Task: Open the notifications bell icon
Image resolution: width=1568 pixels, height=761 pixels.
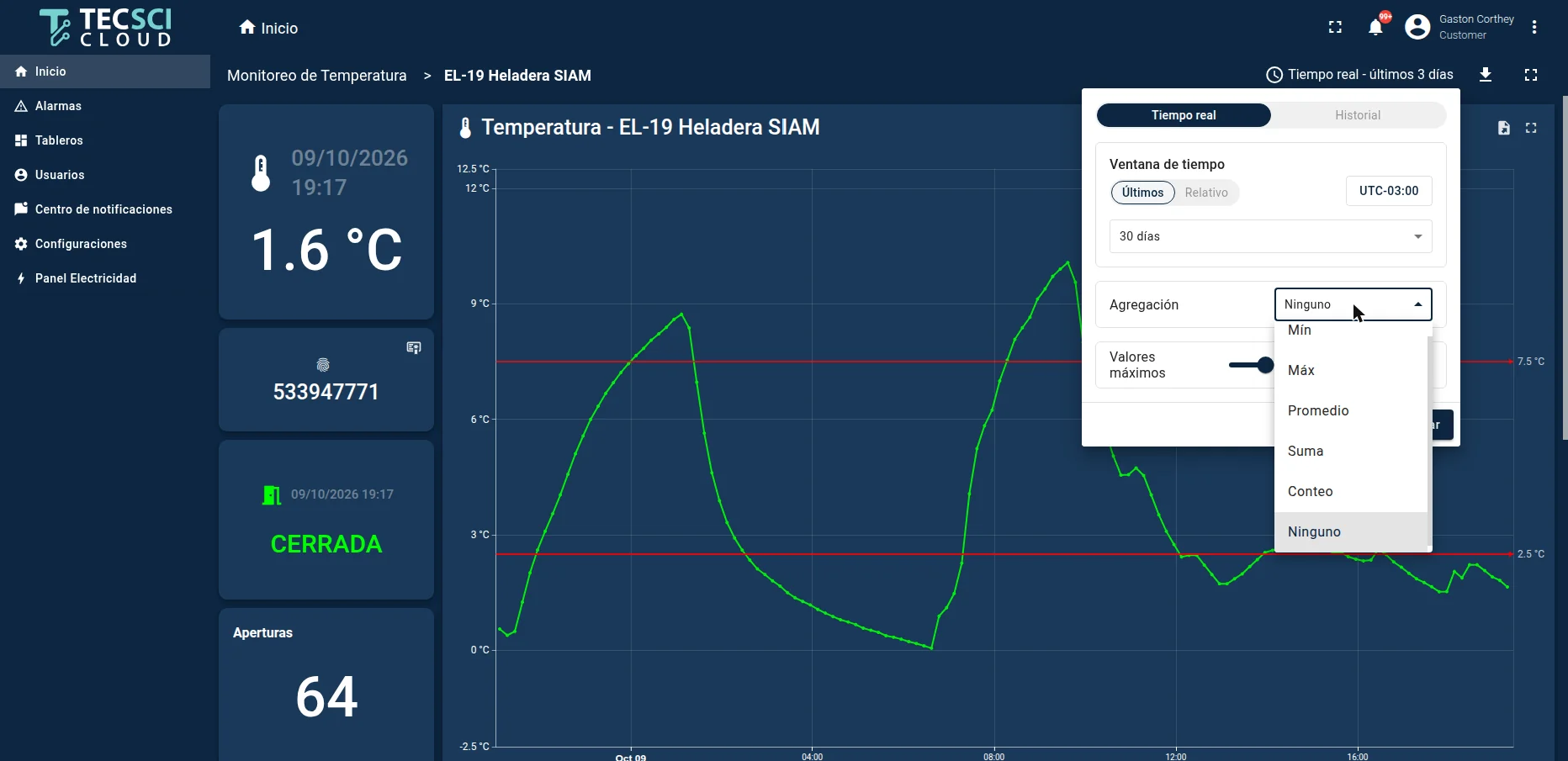Action: point(1375,28)
